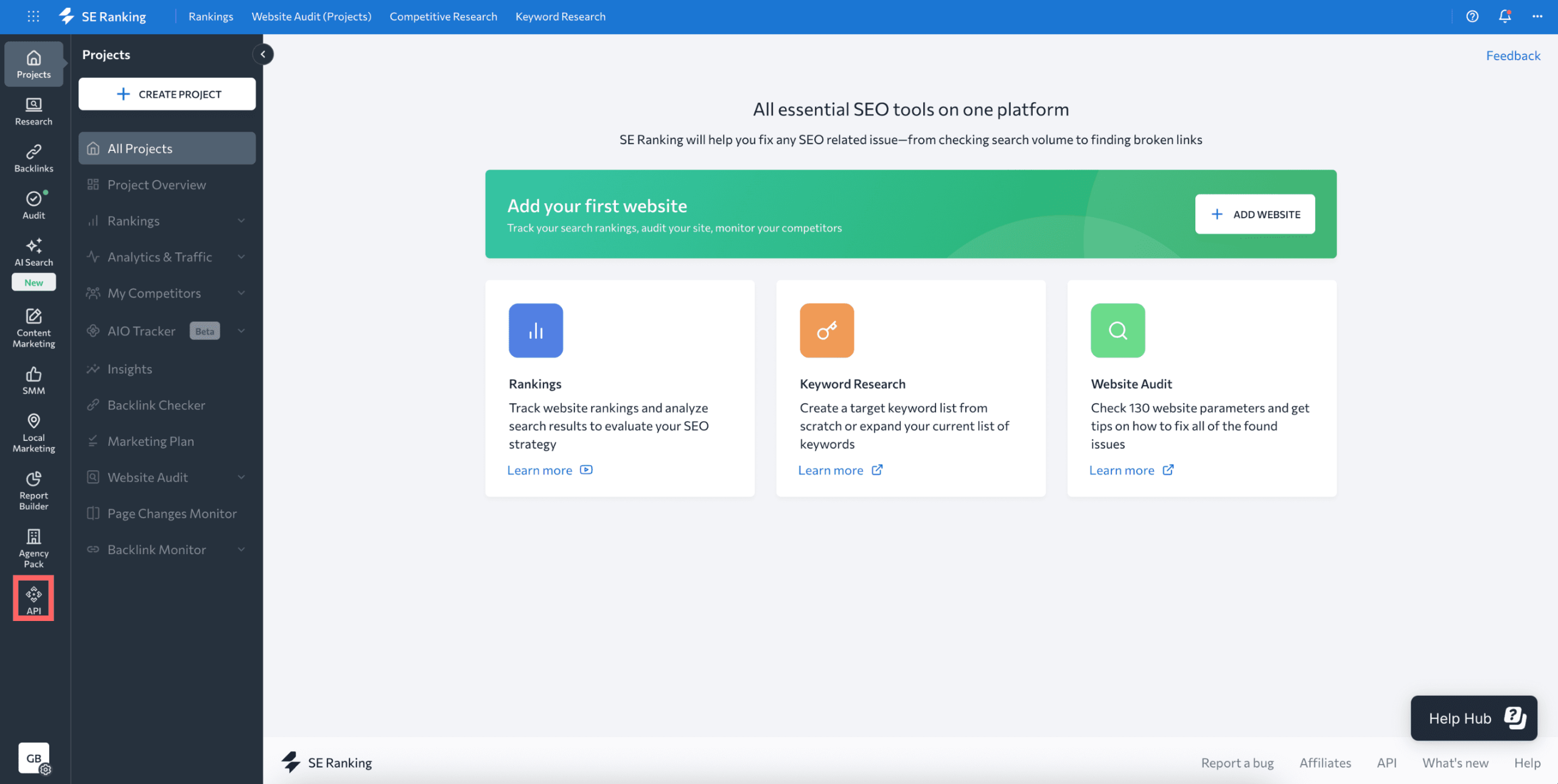The height and width of the screenshot is (784, 1558).
Task: Open the API section in the sidebar
Action: point(33,598)
